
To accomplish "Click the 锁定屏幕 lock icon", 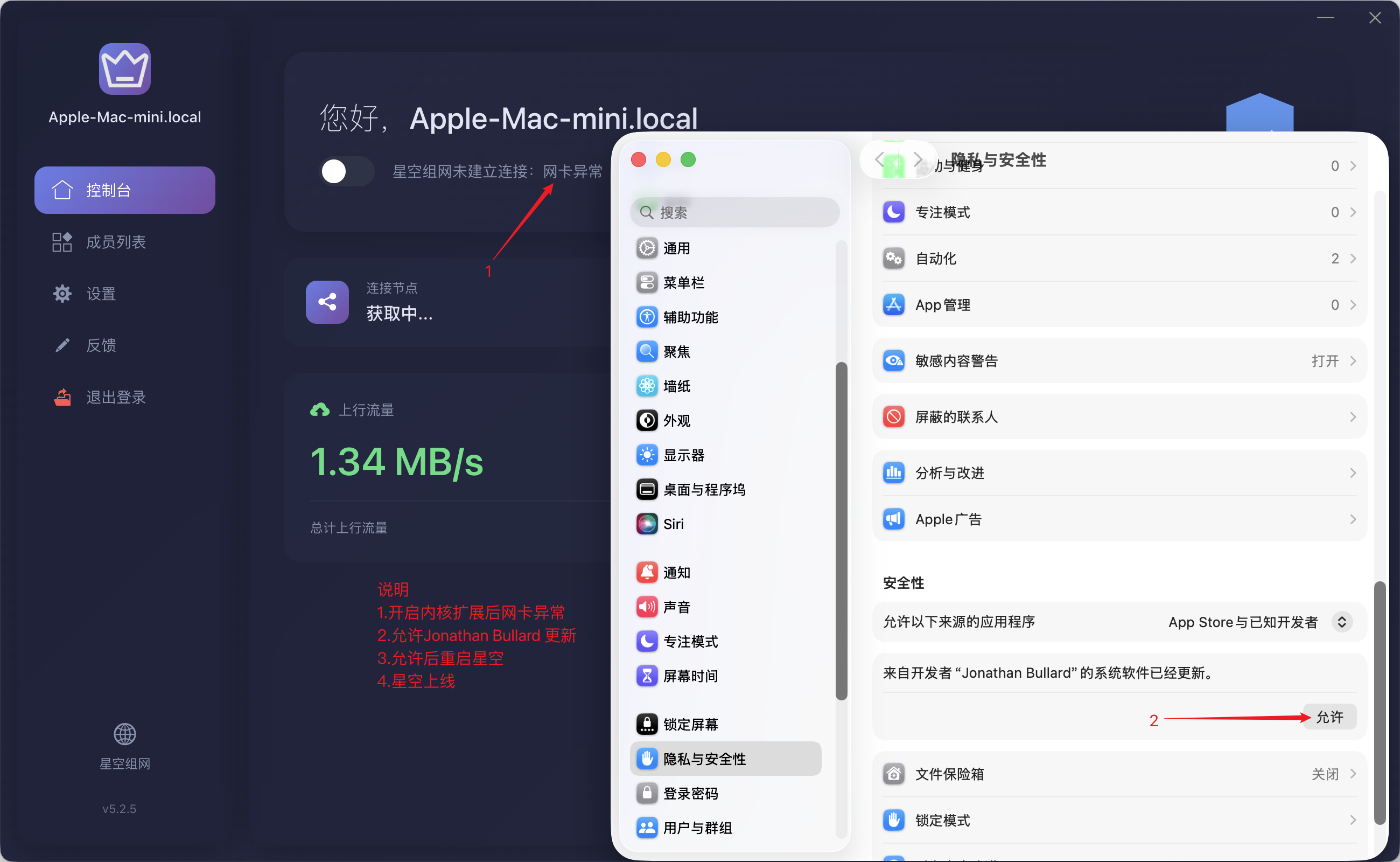I will (x=646, y=724).
